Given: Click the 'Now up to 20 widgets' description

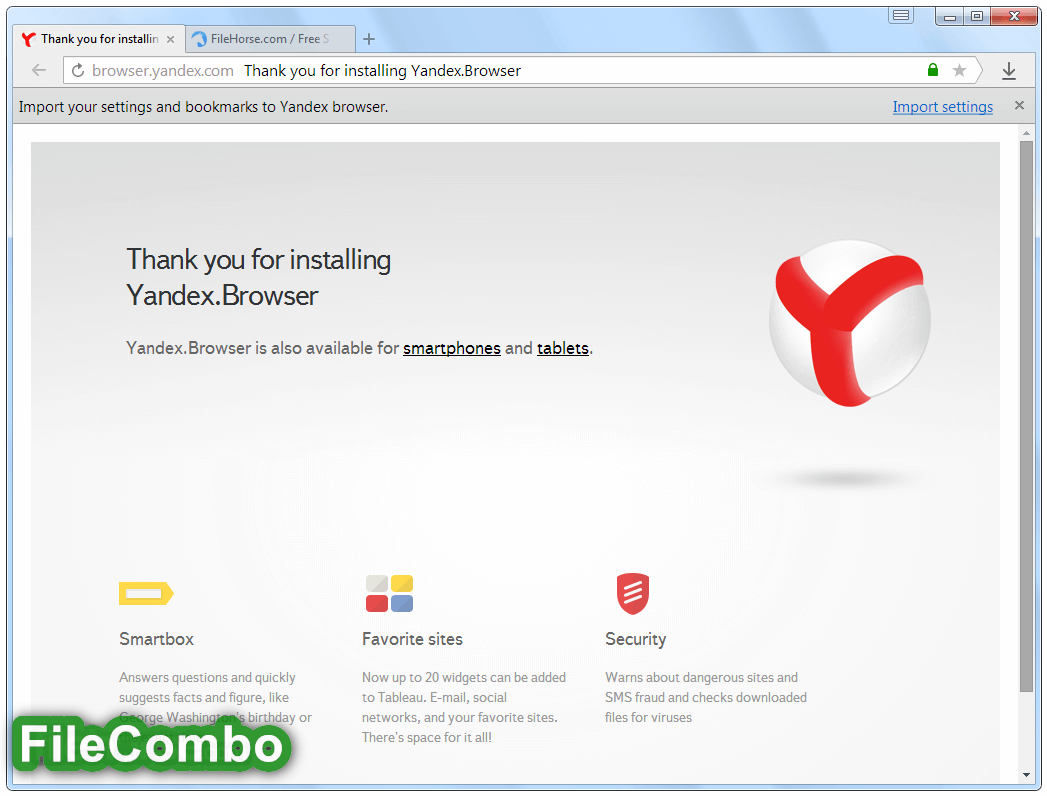Looking at the screenshot, I should (x=464, y=707).
